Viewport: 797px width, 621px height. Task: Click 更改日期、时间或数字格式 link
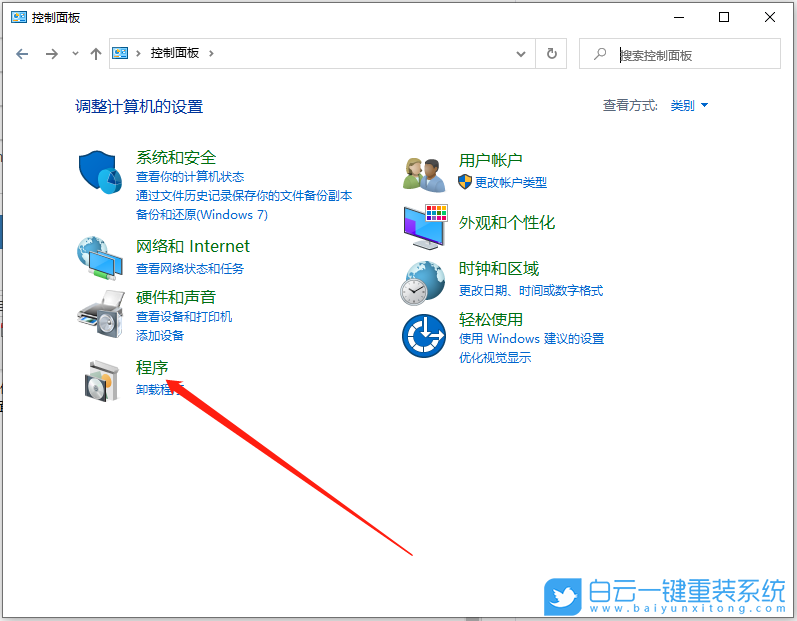click(x=531, y=291)
